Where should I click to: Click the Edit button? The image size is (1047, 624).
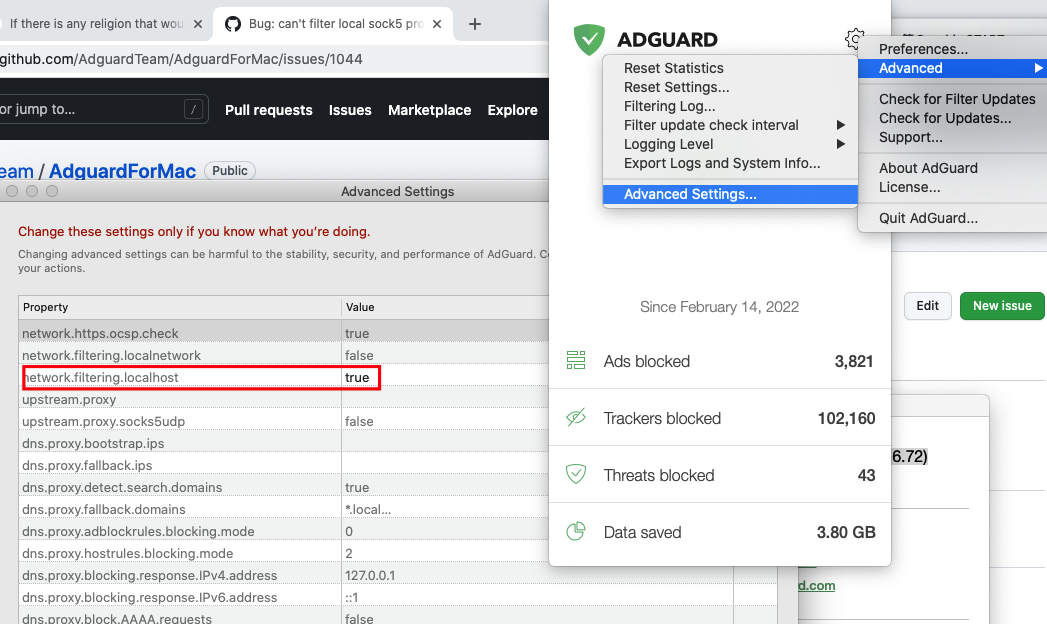(927, 307)
